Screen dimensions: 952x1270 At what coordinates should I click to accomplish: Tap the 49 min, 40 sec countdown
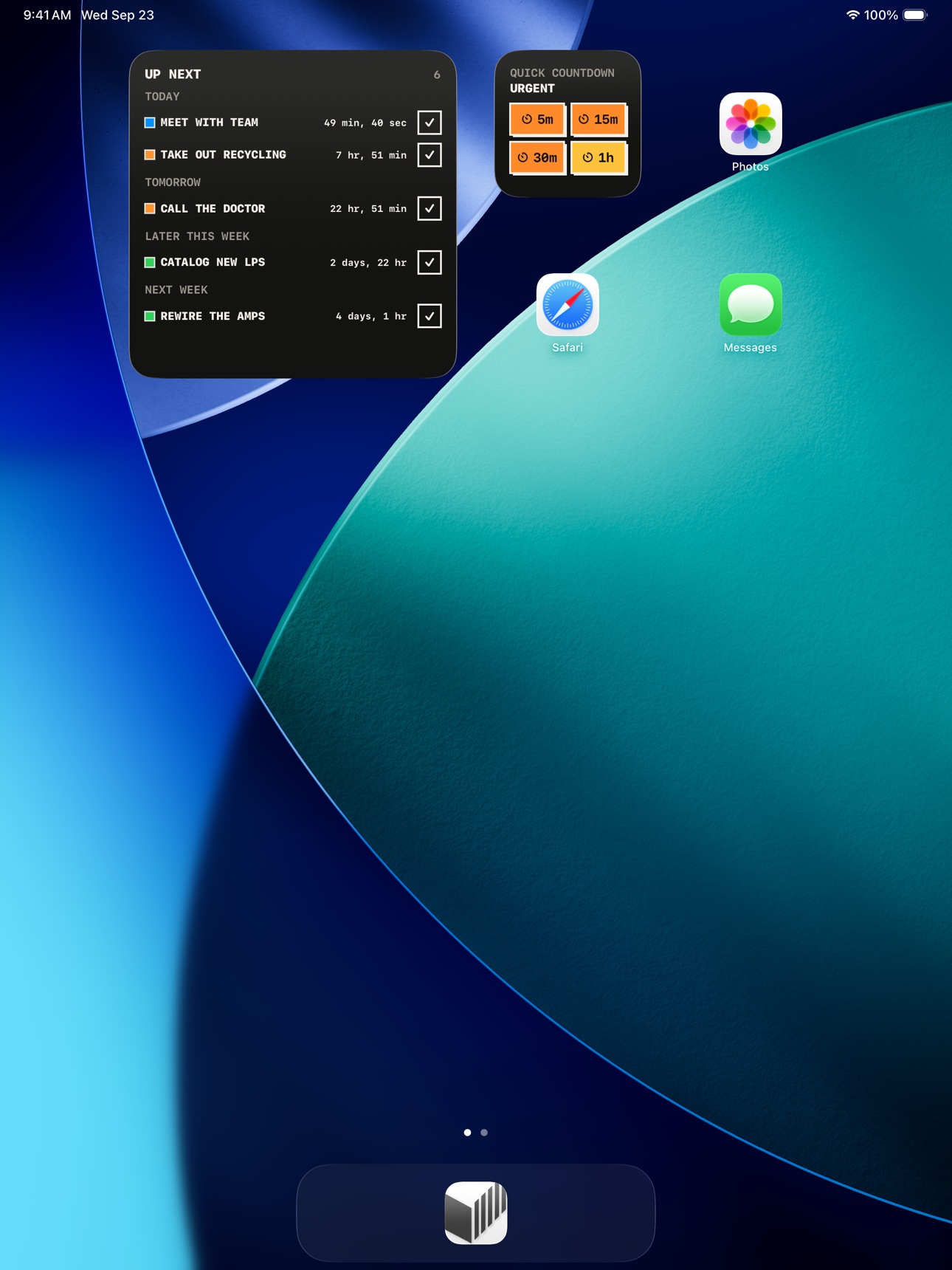click(365, 123)
